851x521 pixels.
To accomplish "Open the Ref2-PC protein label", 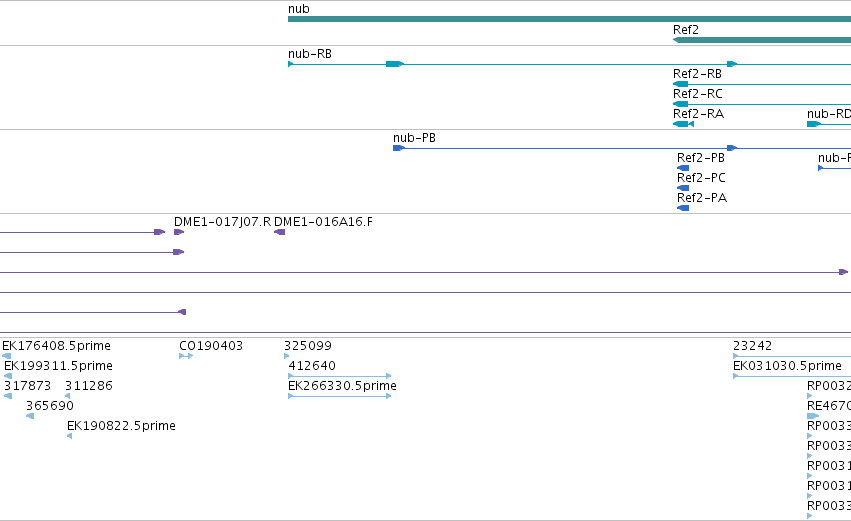I will pos(701,178).
